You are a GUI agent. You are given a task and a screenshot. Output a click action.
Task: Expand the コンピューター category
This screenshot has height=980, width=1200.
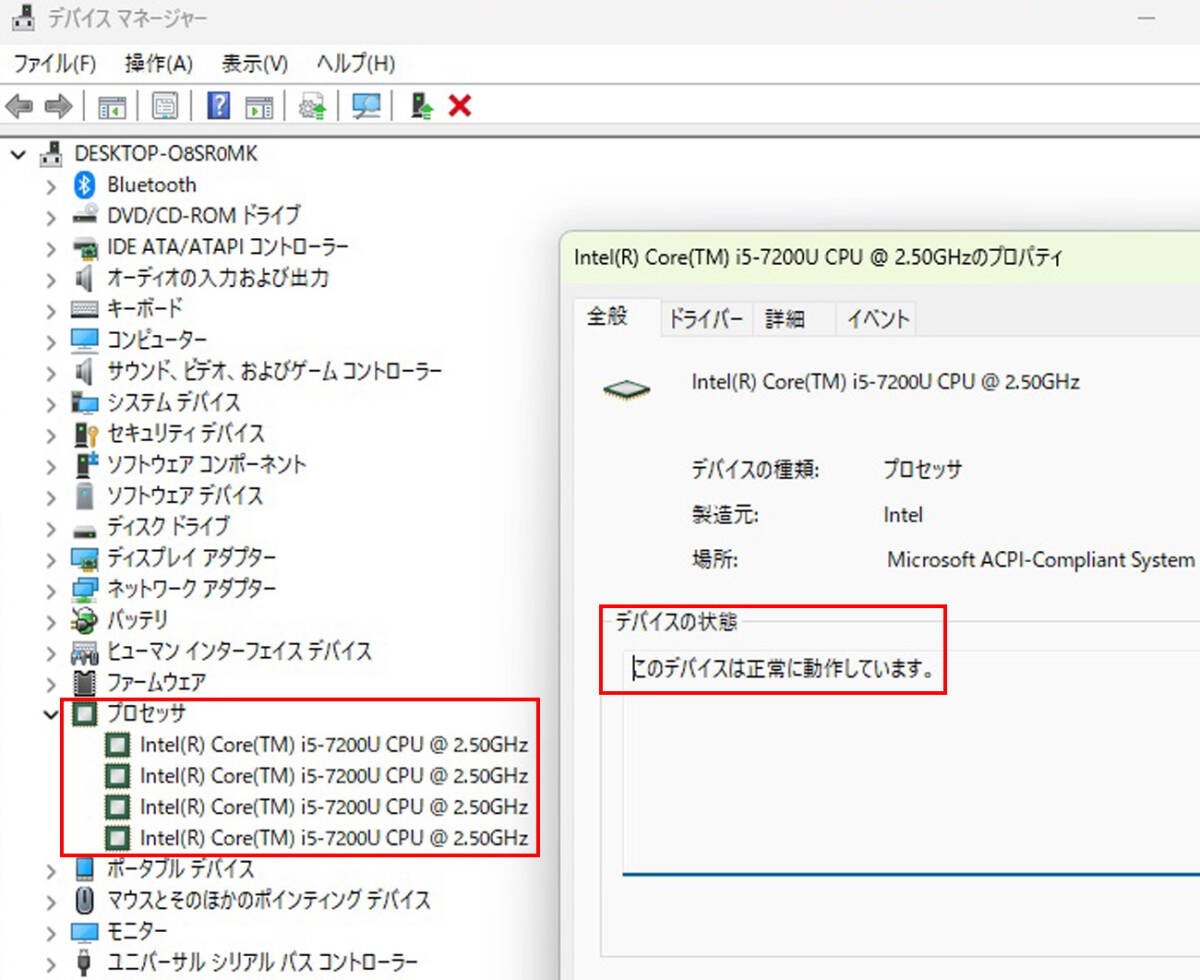point(51,340)
